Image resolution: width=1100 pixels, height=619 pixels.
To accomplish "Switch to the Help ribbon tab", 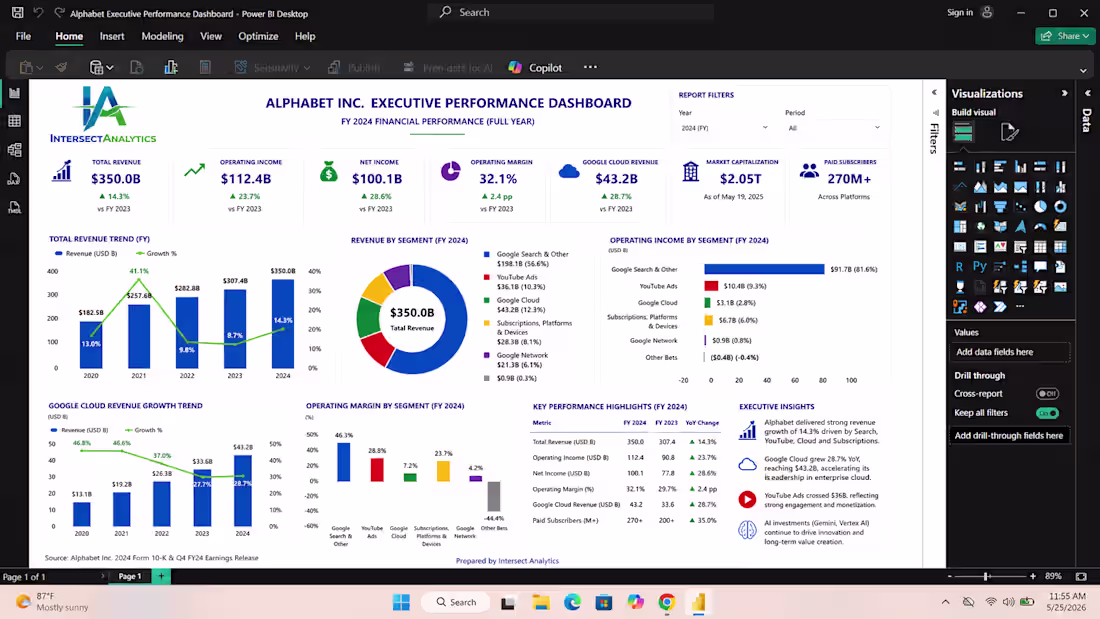I will click(x=304, y=36).
